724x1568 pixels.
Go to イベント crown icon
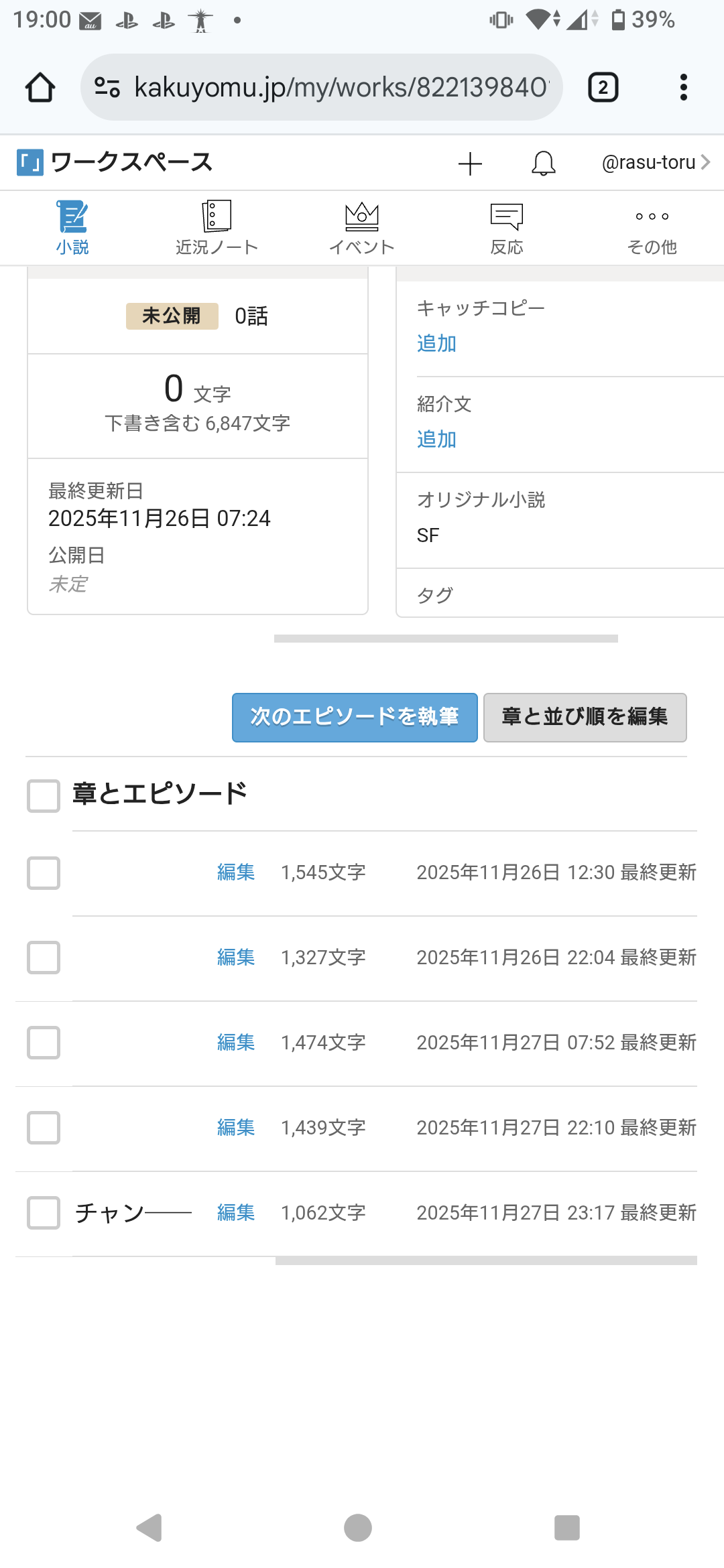pos(361,216)
